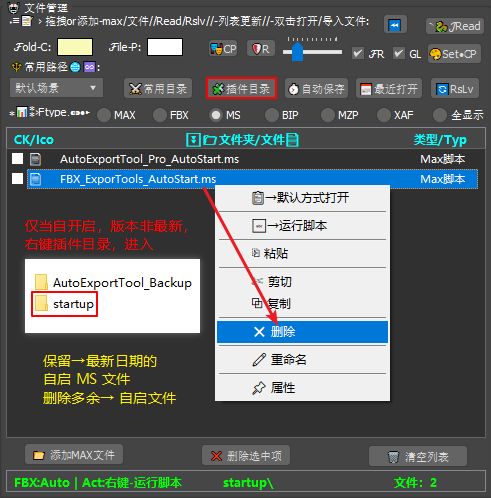Screen dimensions: 491x498
Task: Choose 复制 in the context menu
Action: click(302, 304)
